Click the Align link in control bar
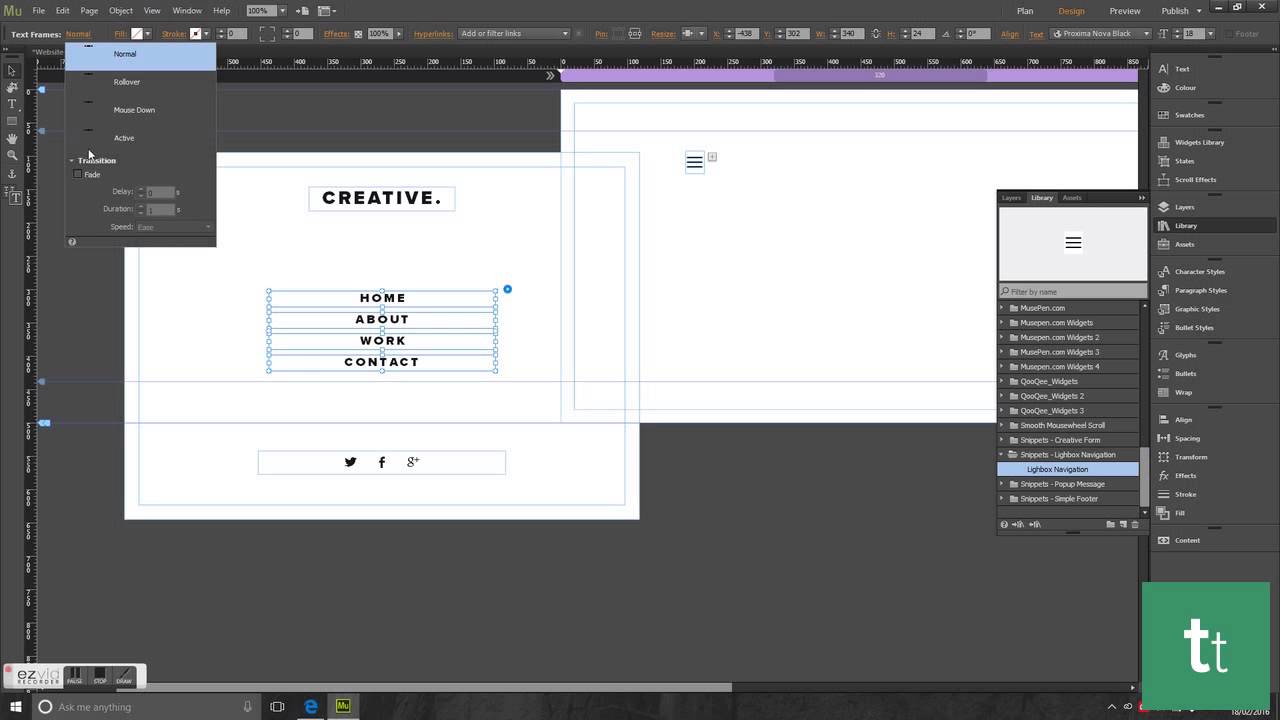This screenshot has width=1280, height=720. pyautogui.click(x=1009, y=34)
